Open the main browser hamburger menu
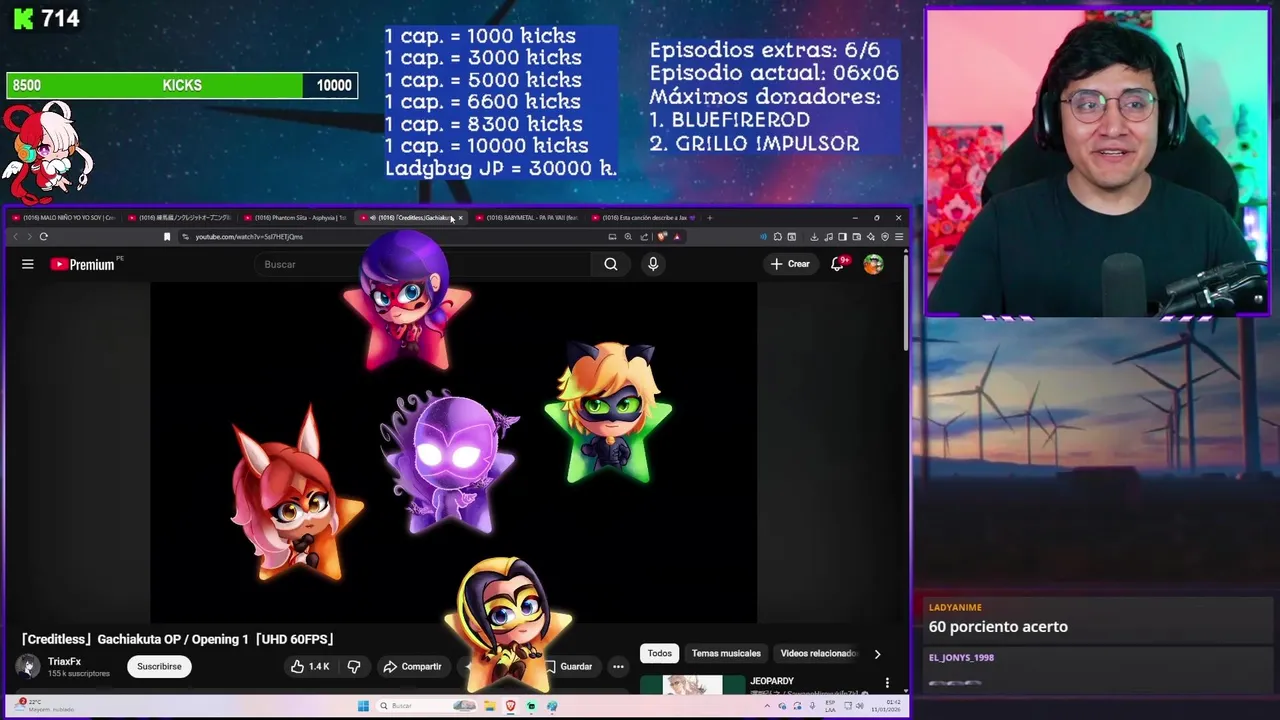 tap(899, 237)
